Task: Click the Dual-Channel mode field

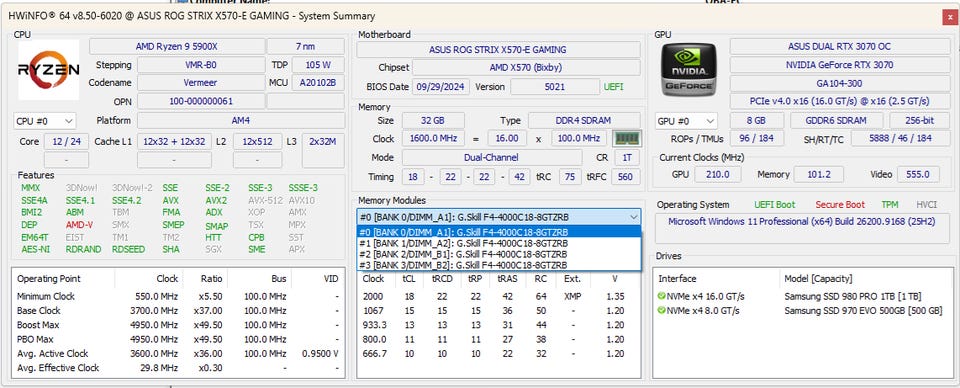Action: coord(491,157)
